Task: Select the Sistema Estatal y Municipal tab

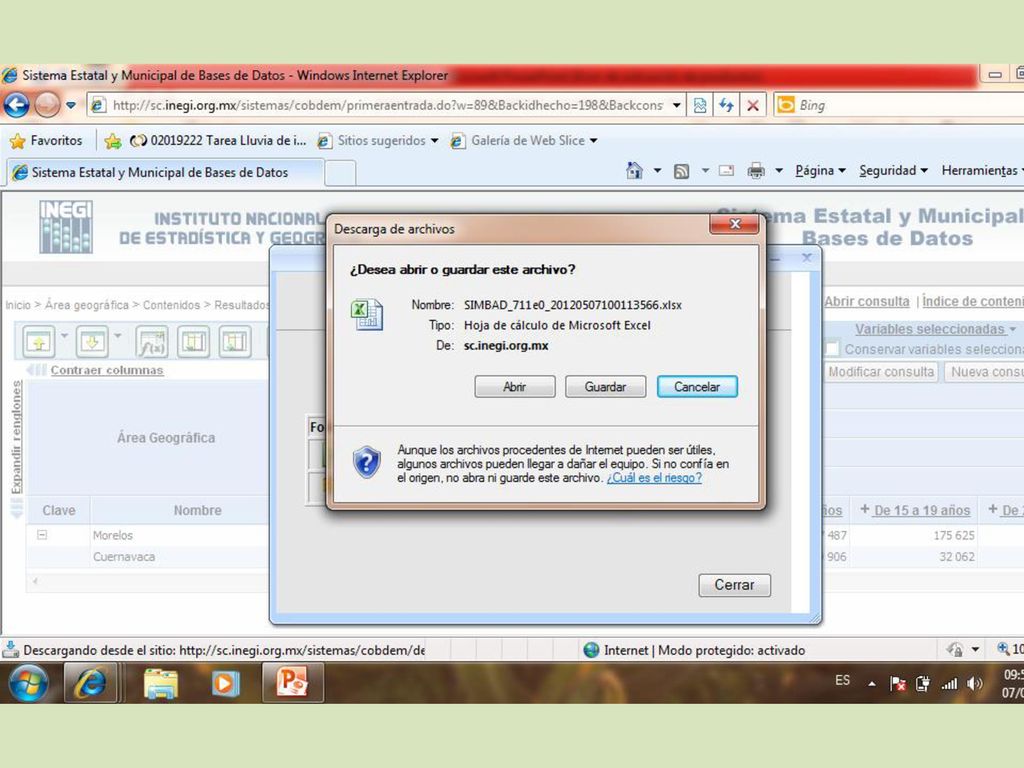Action: point(165,172)
